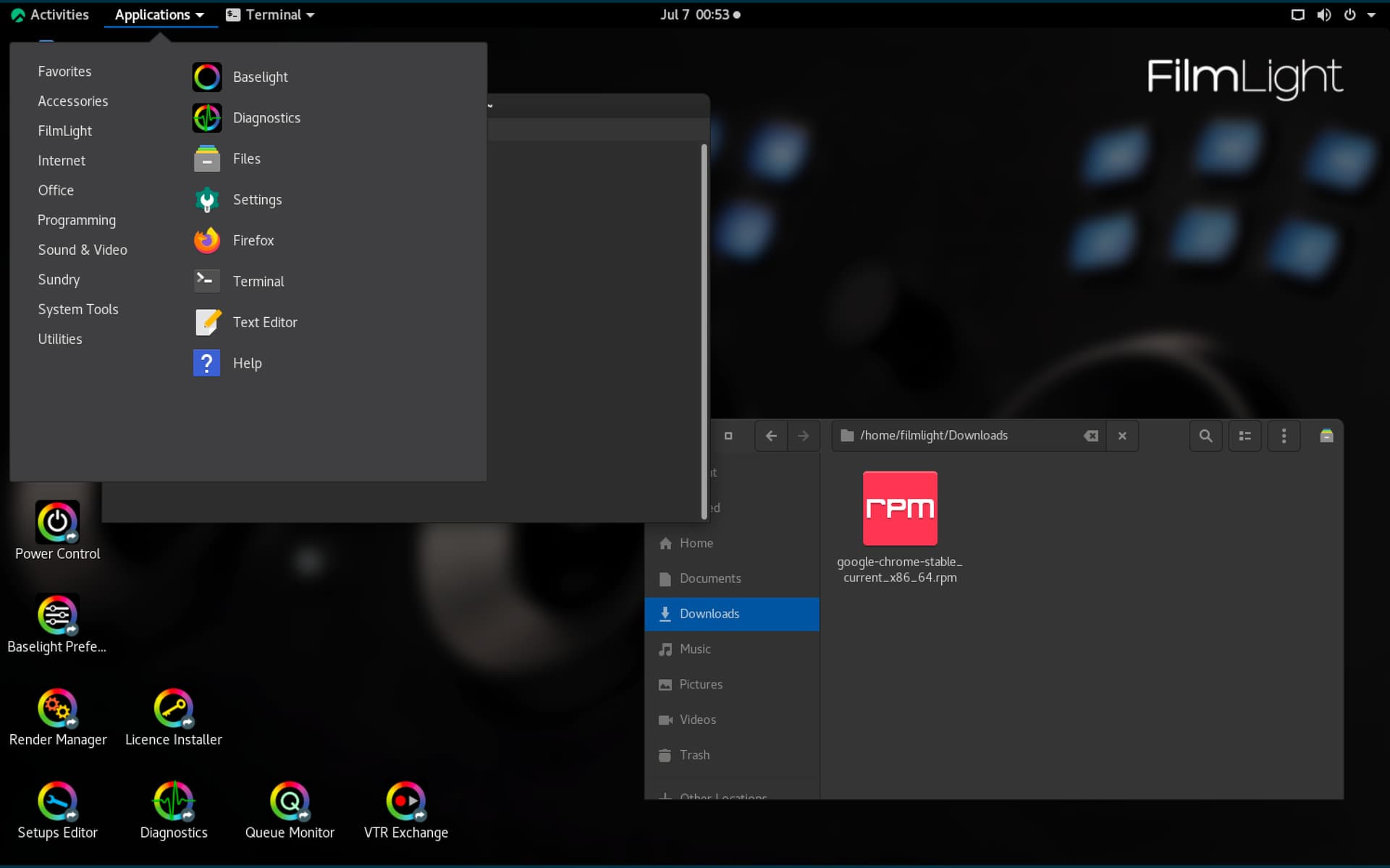Launch Firefox from the Favorites list
The height and width of the screenshot is (868, 1390).
tap(233, 240)
